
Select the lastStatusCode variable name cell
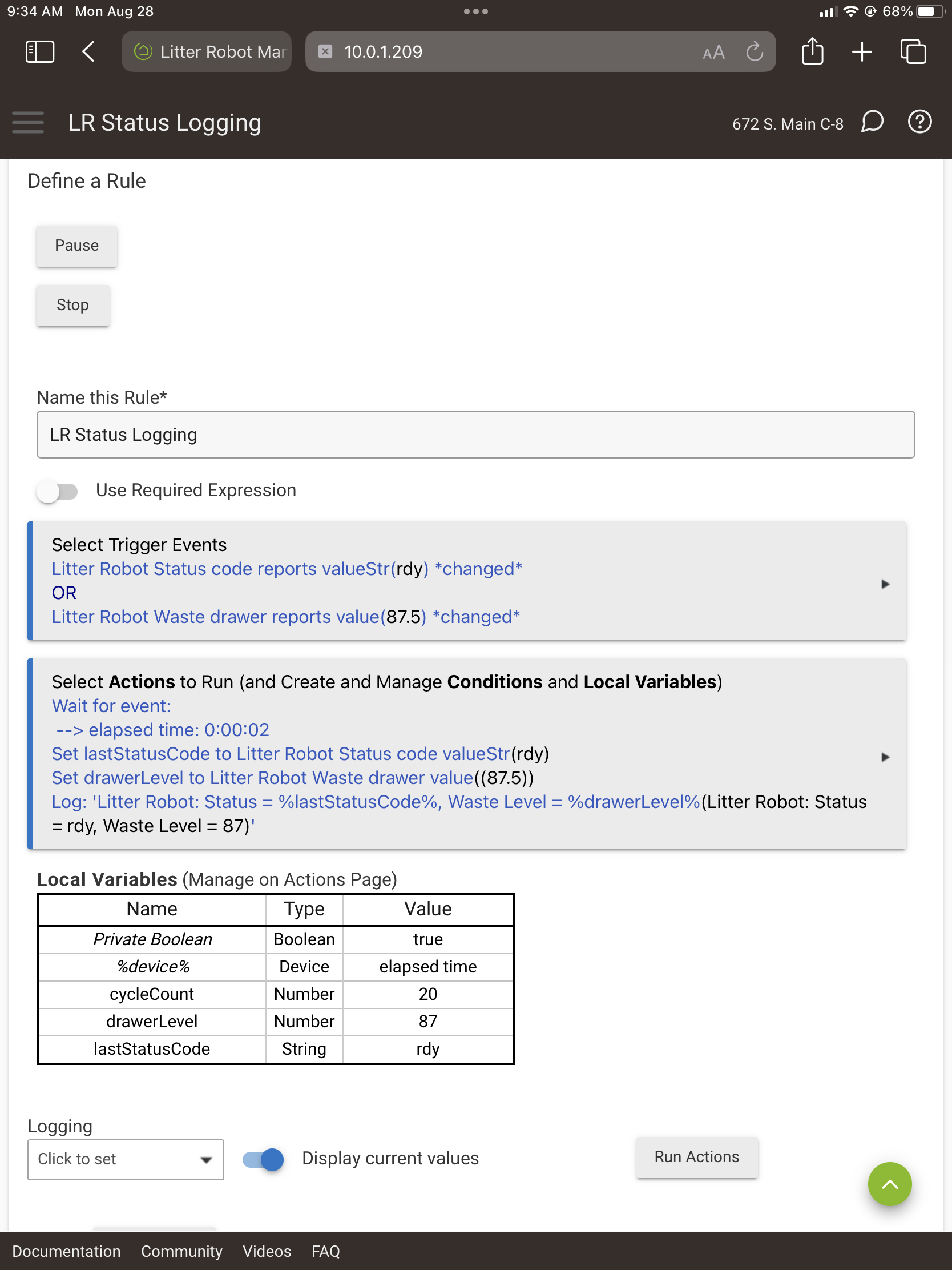(x=151, y=1049)
